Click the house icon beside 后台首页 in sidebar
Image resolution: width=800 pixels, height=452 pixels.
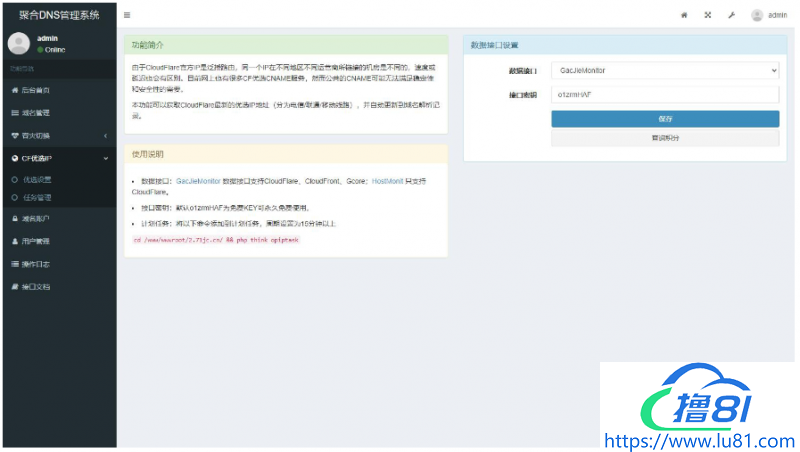point(14,90)
